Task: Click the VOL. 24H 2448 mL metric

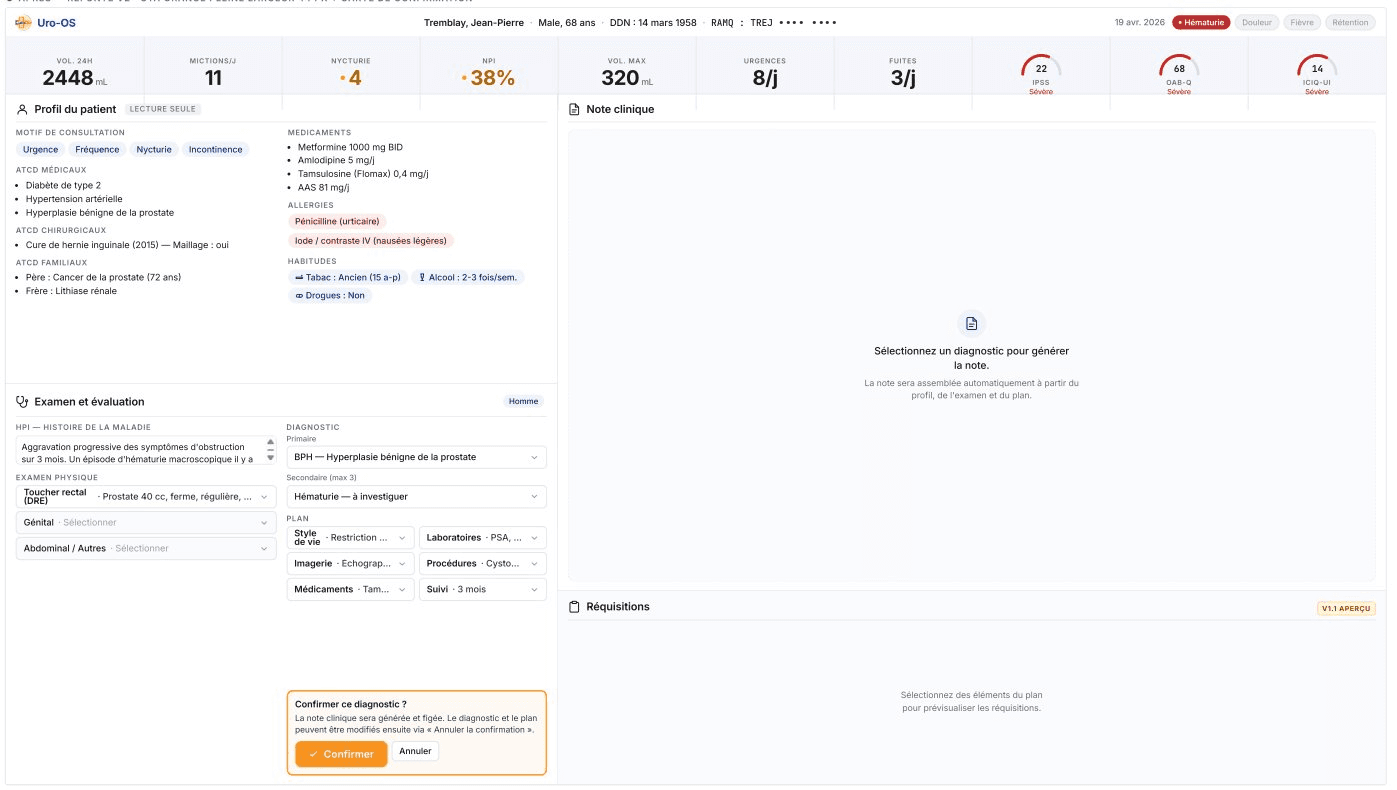Action: point(75,73)
